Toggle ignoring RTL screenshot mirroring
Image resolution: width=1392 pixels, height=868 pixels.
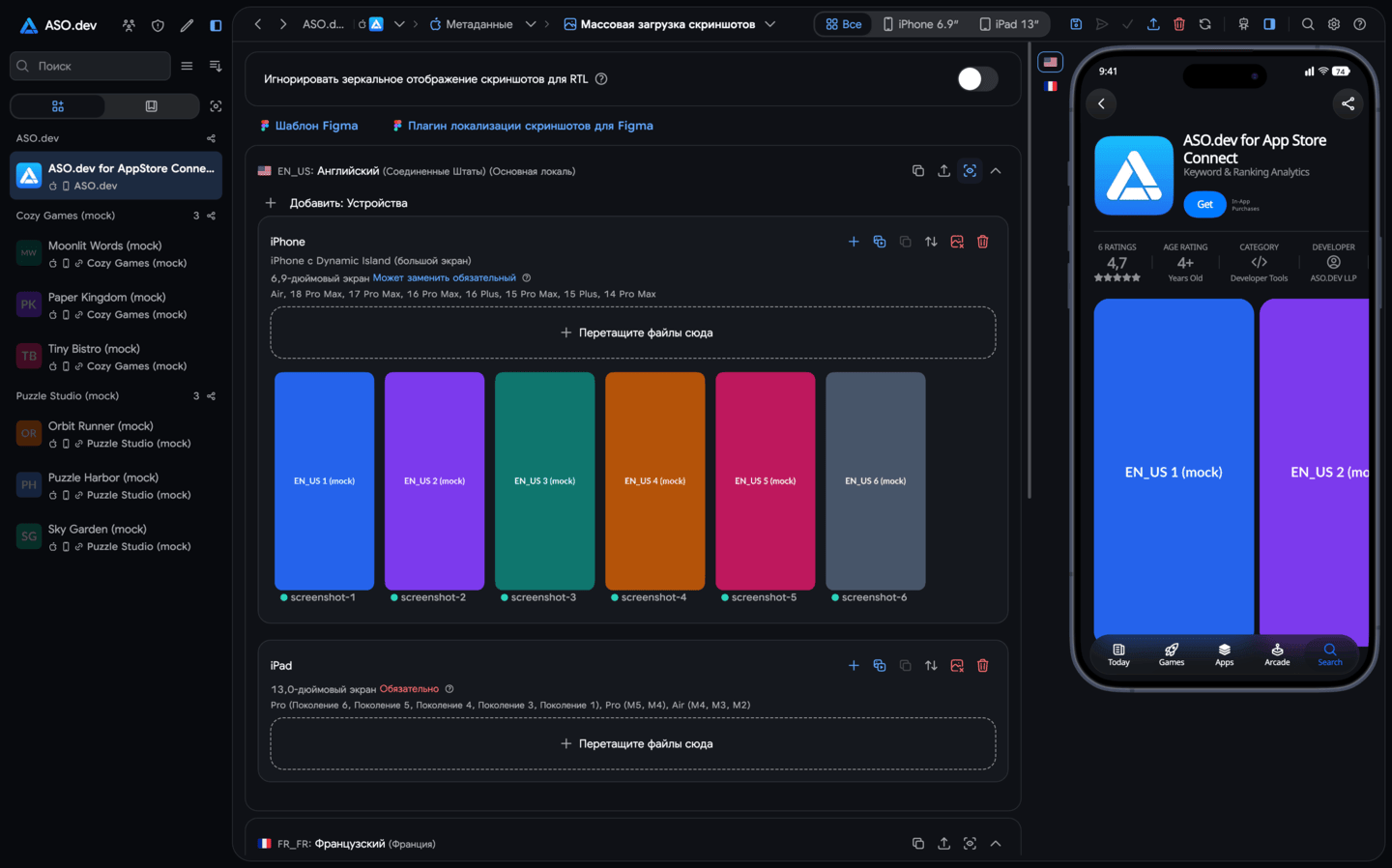976,79
